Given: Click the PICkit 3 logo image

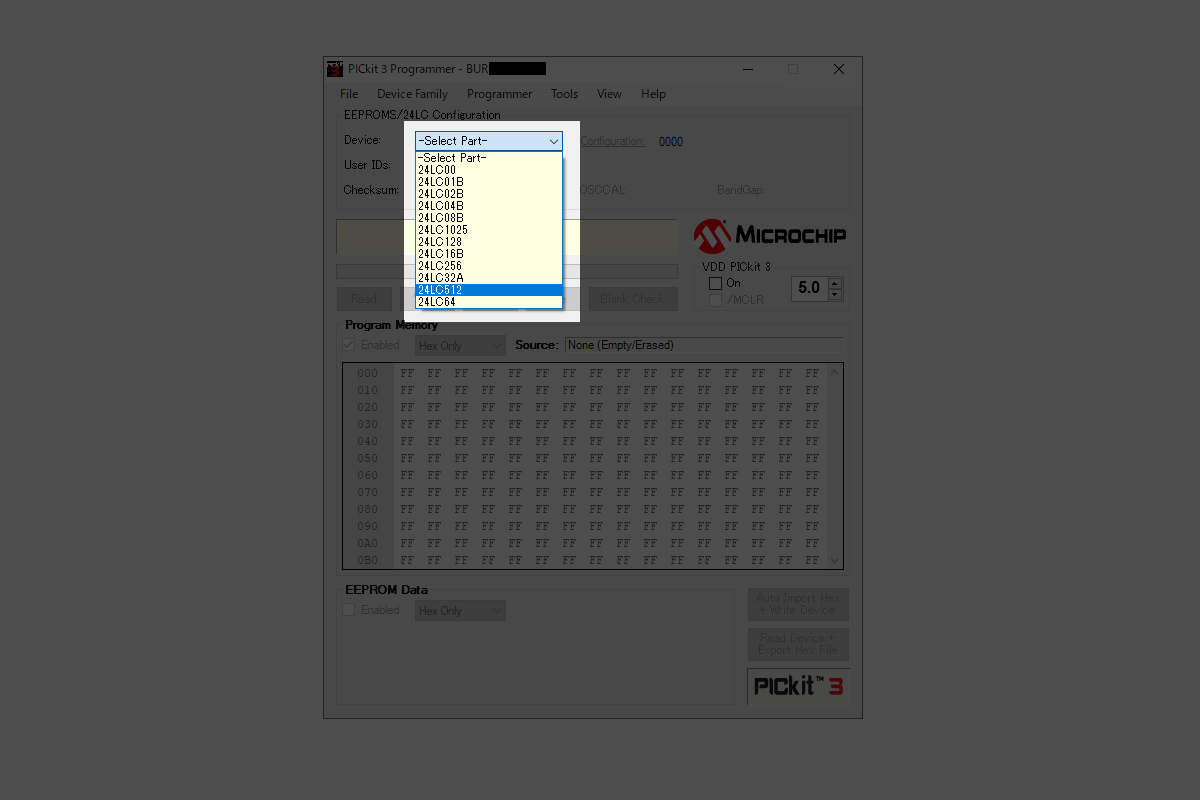Looking at the screenshot, I should tap(798, 686).
